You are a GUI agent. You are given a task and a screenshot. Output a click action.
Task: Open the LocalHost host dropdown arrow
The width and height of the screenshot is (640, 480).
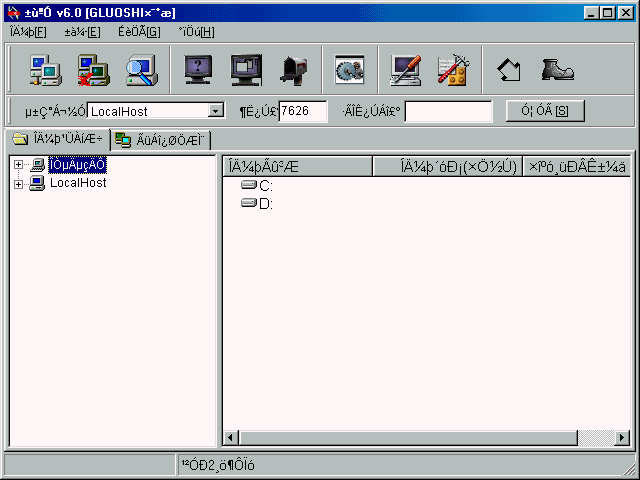point(216,111)
